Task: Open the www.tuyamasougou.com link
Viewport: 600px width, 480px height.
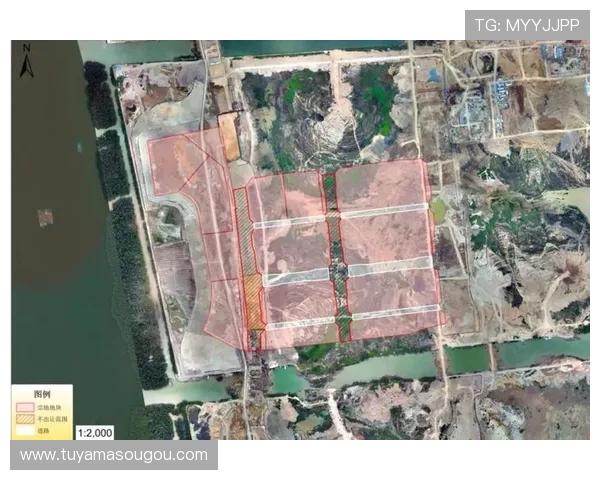Action: [x=114, y=456]
